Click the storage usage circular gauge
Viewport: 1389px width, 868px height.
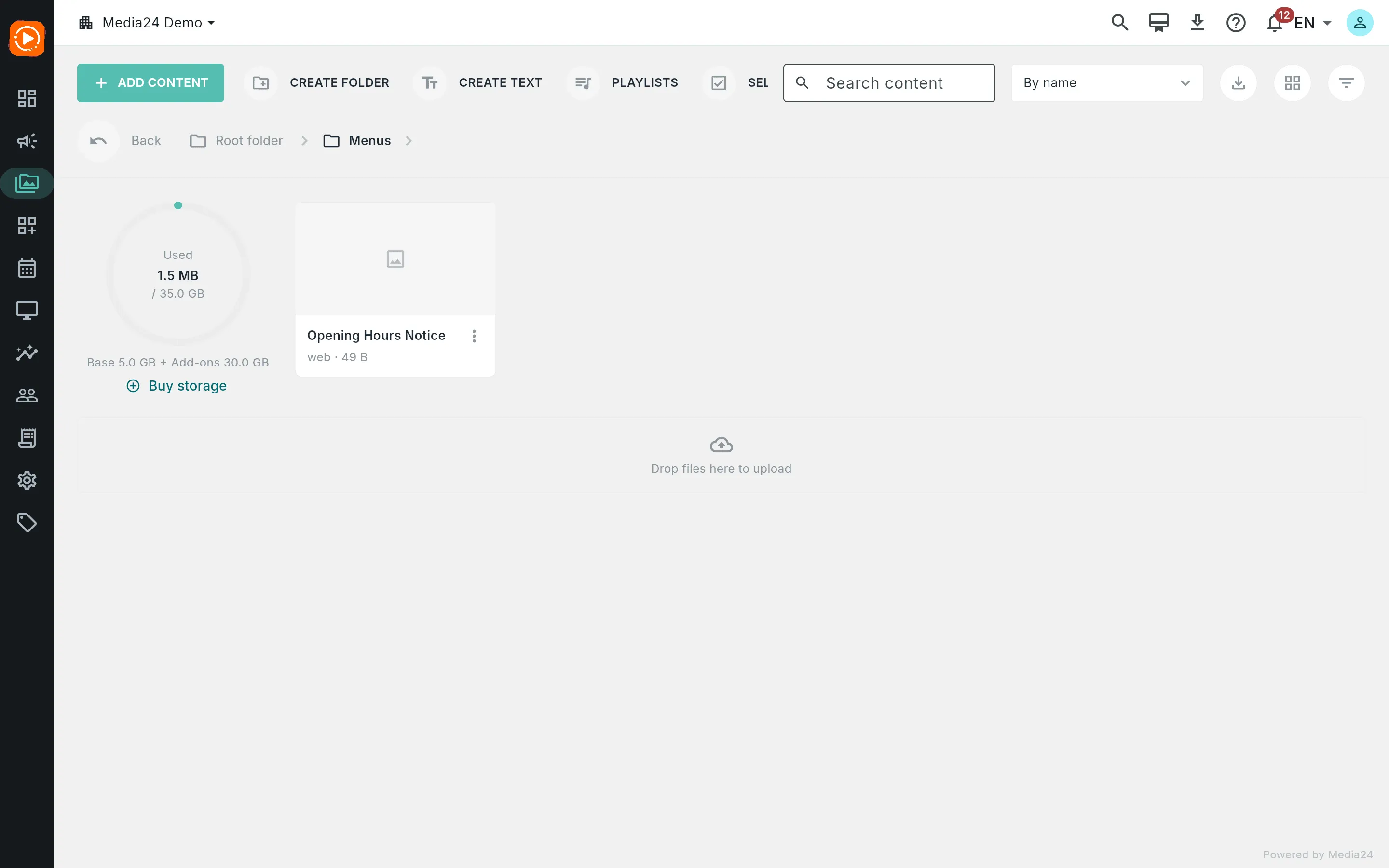click(178, 274)
